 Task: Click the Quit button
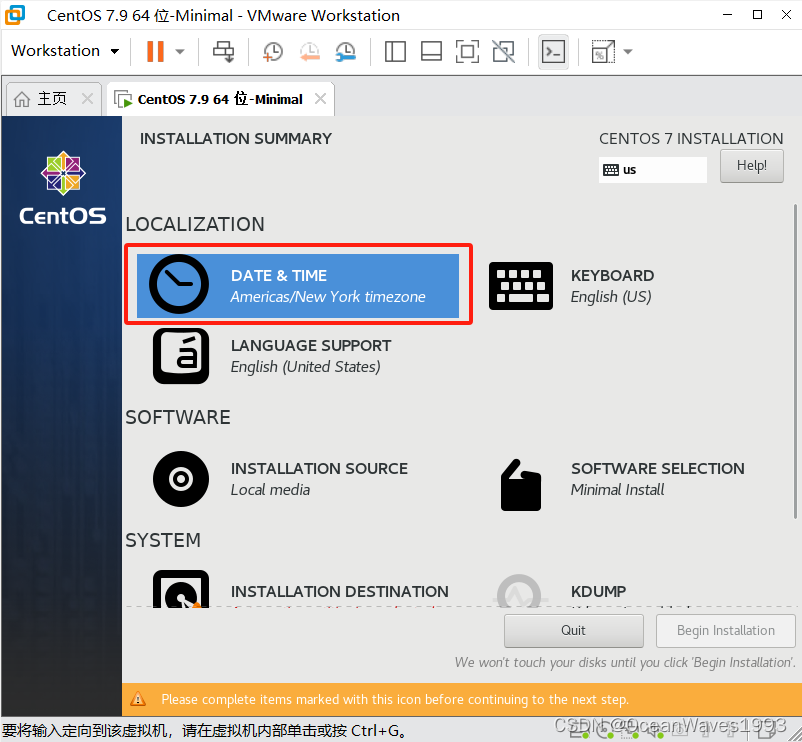(573, 631)
